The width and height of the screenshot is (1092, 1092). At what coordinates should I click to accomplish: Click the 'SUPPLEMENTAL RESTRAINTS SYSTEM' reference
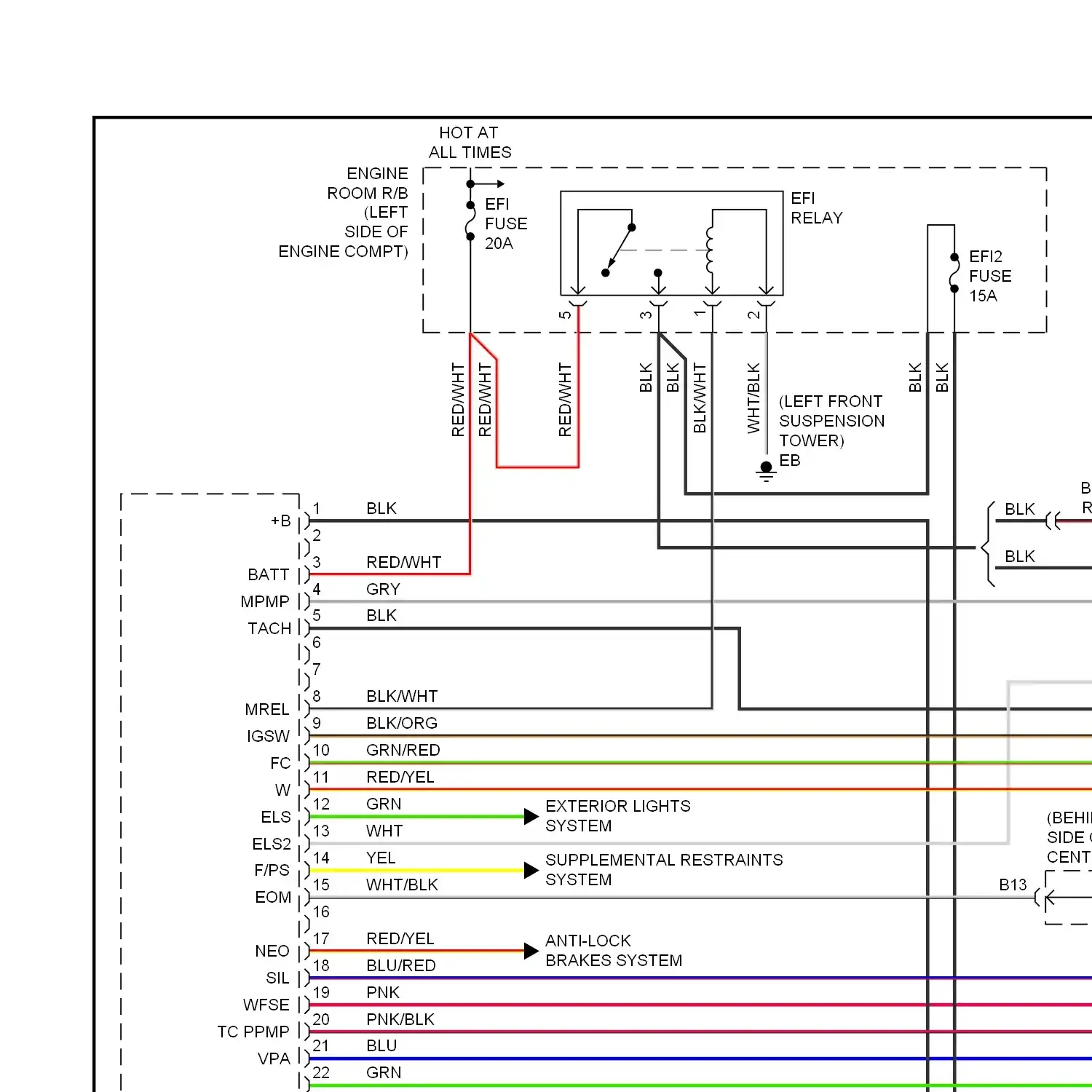click(664, 870)
